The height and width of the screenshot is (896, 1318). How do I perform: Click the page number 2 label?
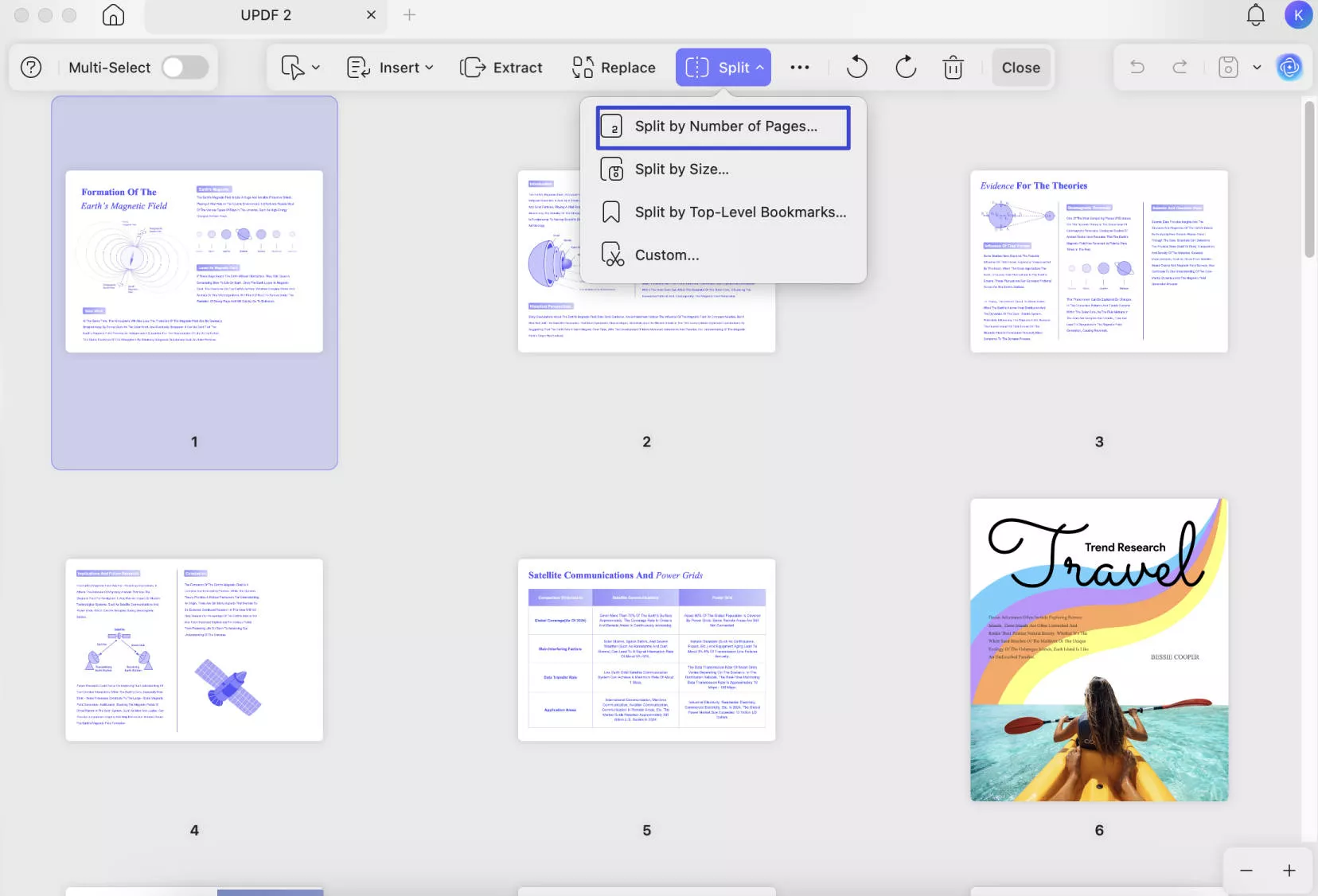click(x=646, y=442)
